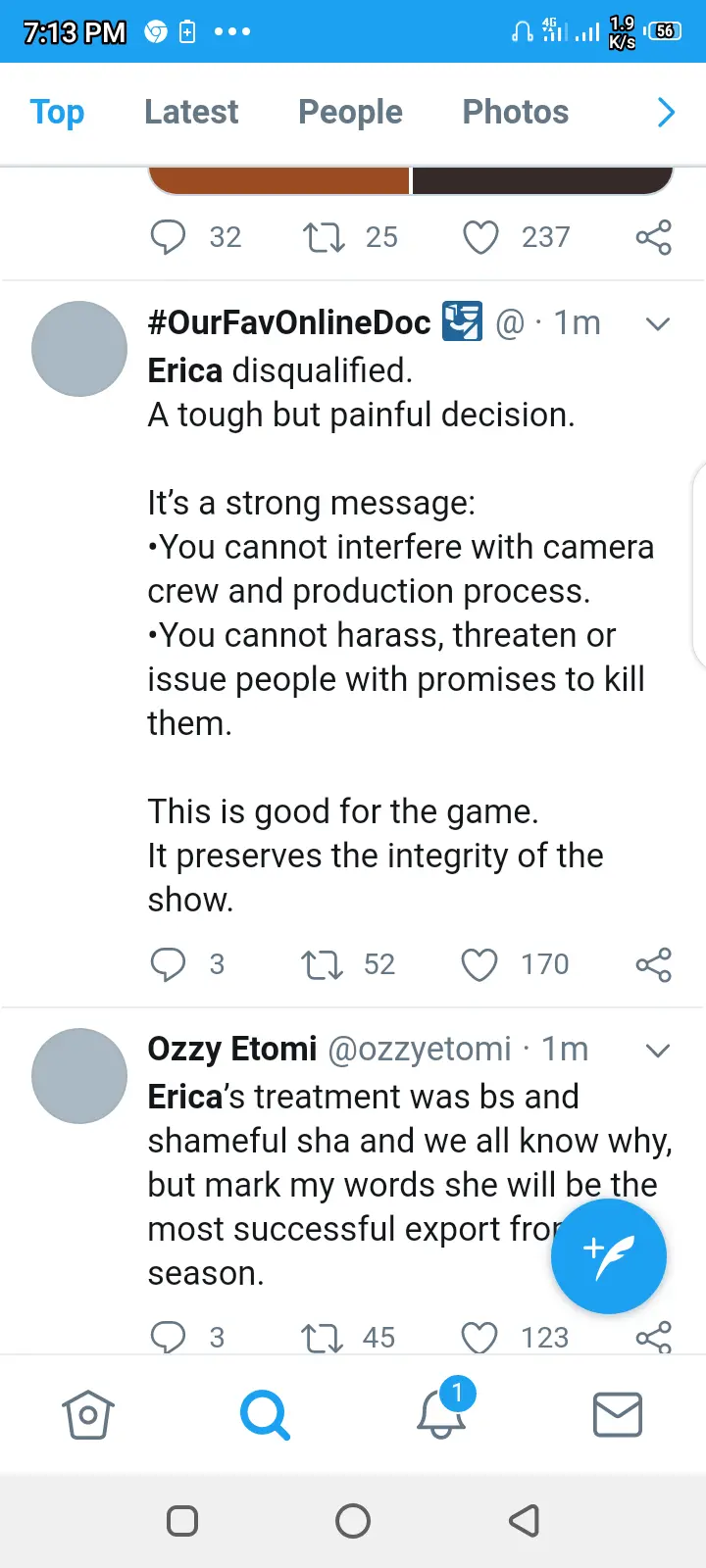The width and height of the screenshot is (706, 1568).
Task: Reply to tweet with 32 comments
Action: 168,237
